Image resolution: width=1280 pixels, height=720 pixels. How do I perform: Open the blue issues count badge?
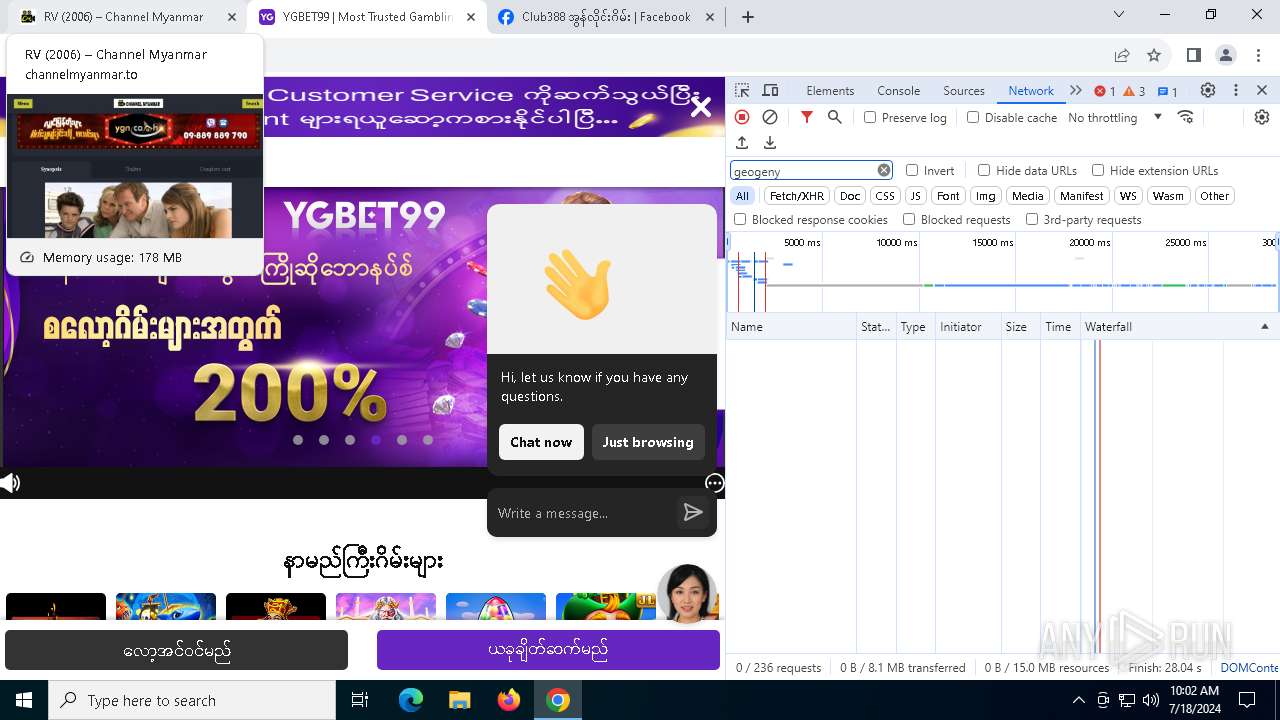1167,91
